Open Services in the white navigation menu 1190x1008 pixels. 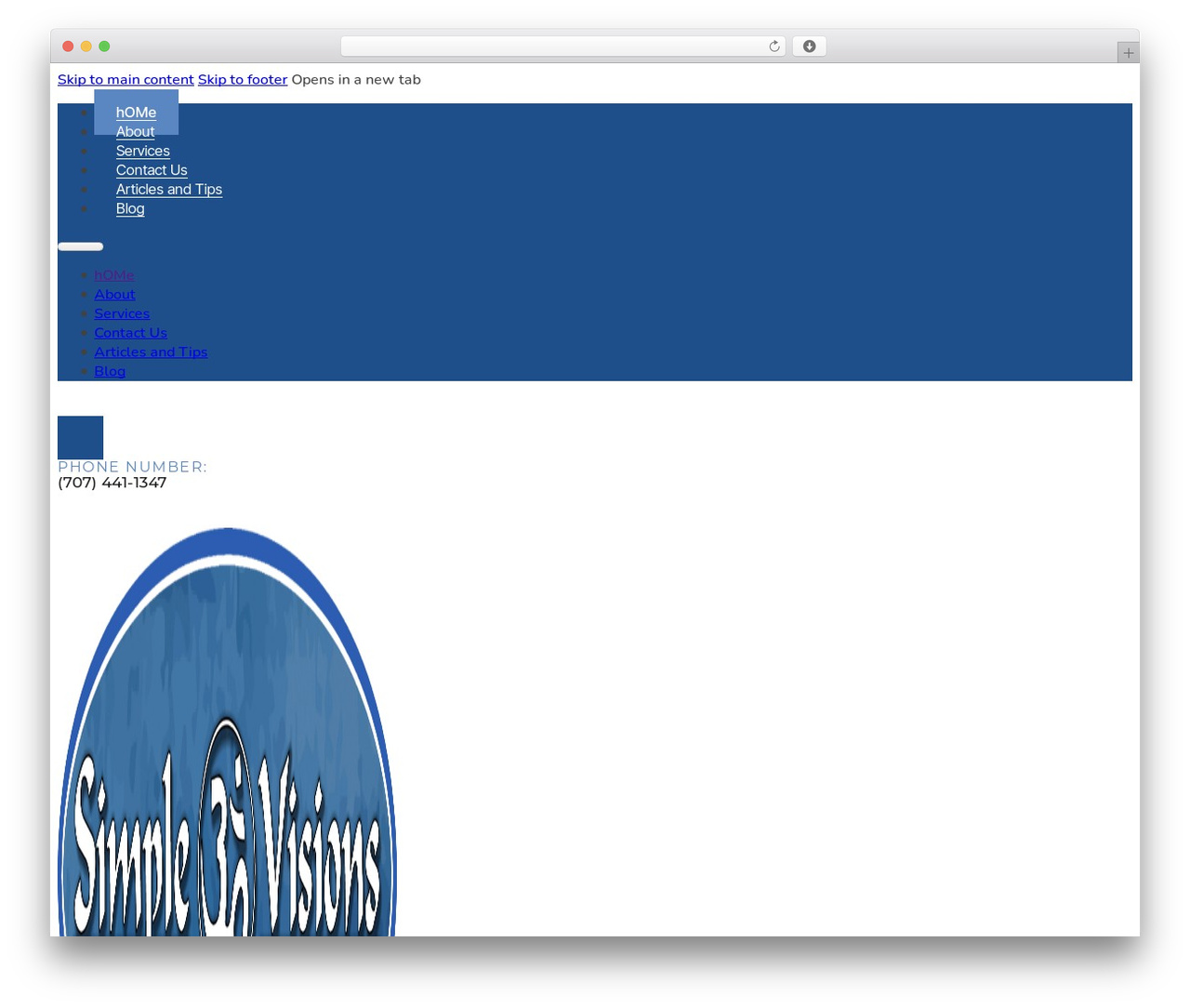(142, 151)
